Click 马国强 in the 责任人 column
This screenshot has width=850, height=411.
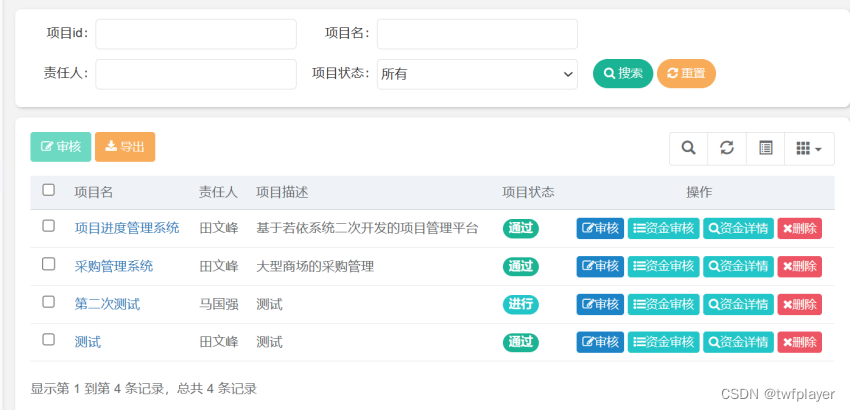[x=218, y=304]
